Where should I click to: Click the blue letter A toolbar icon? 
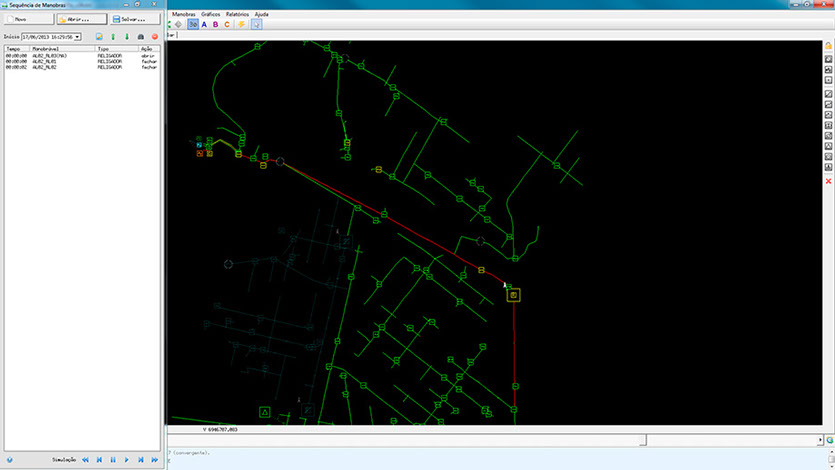204,25
